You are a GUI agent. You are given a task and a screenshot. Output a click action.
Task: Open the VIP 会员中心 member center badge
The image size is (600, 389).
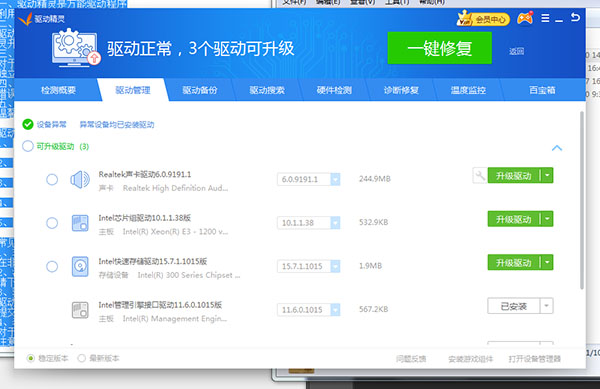coord(483,18)
